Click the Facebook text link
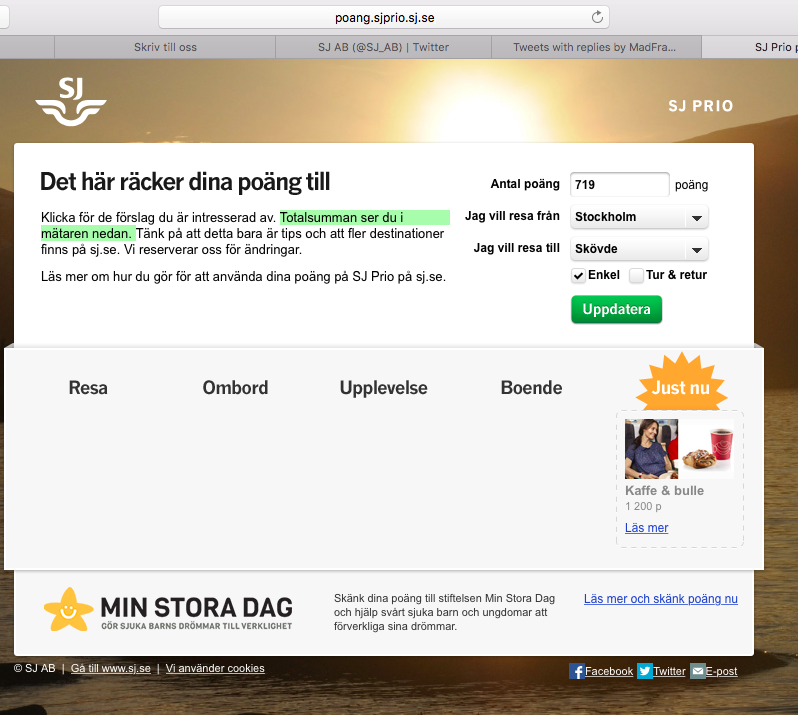The width and height of the screenshot is (798, 715). pyautogui.click(x=609, y=671)
